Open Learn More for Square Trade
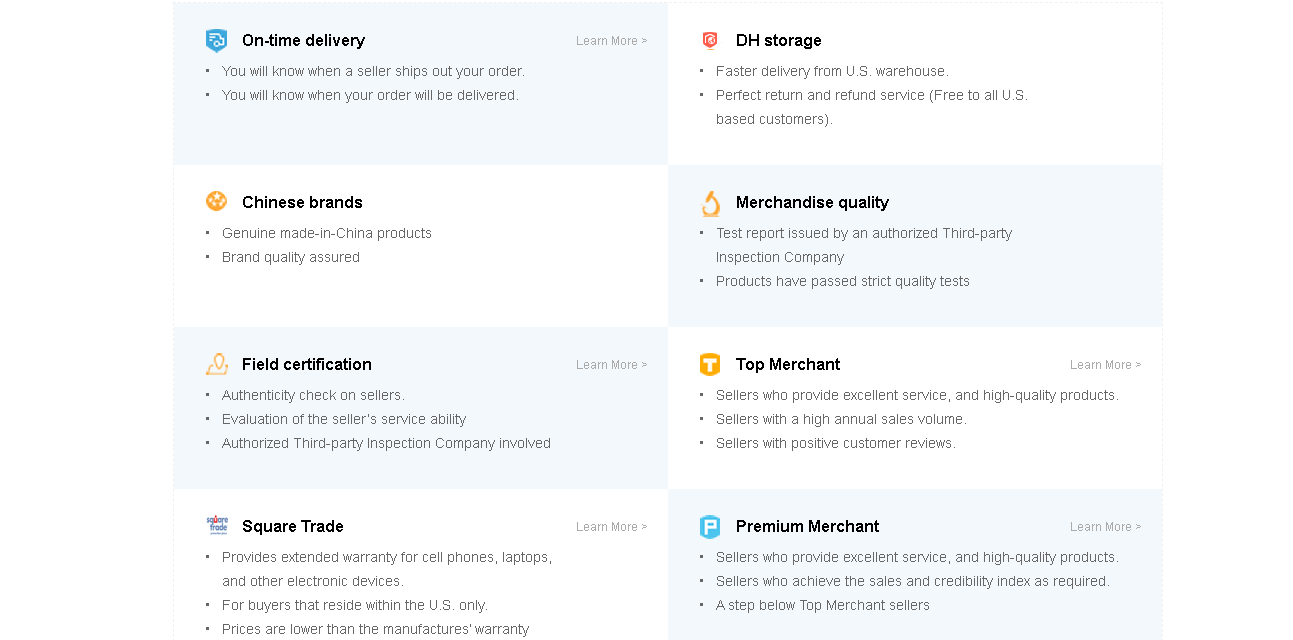 (611, 527)
